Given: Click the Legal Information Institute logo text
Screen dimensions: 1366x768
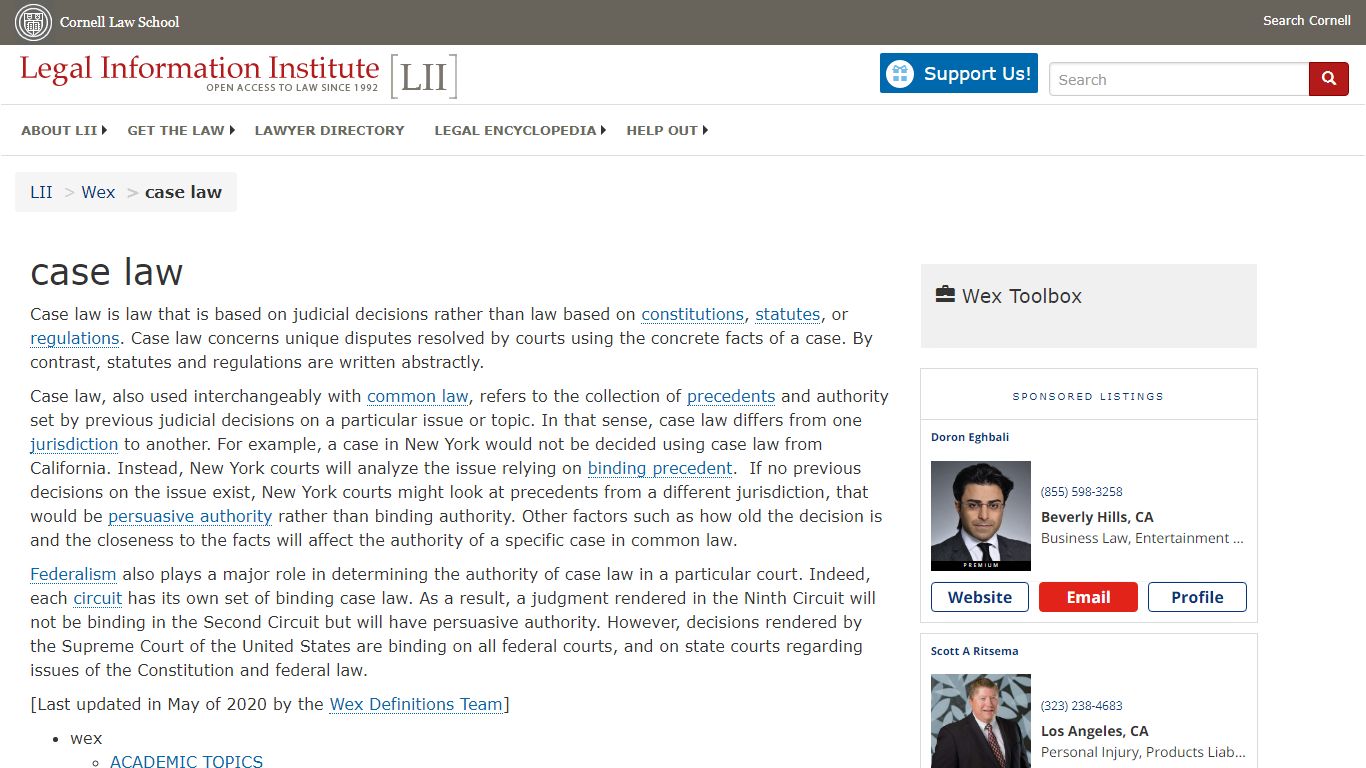Looking at the screenshot, I should 200,72.
